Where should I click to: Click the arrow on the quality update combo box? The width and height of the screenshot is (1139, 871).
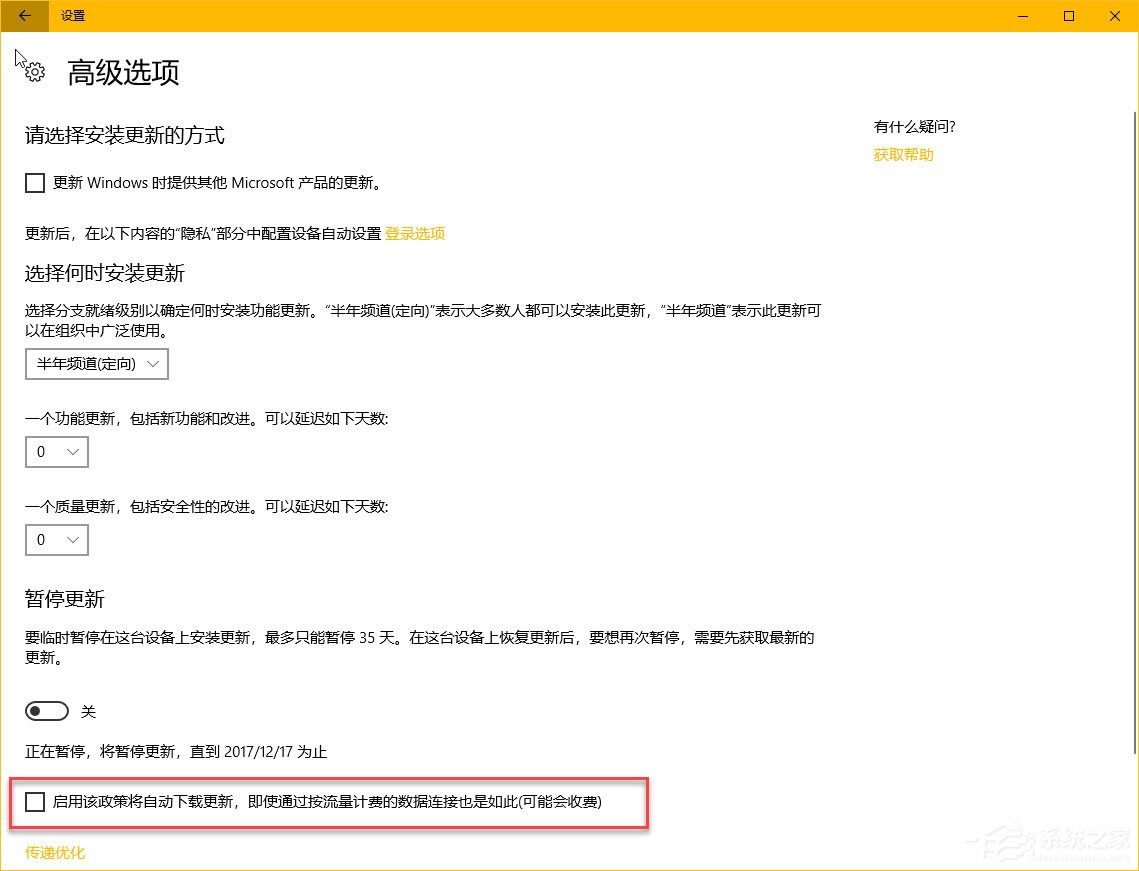74,539
